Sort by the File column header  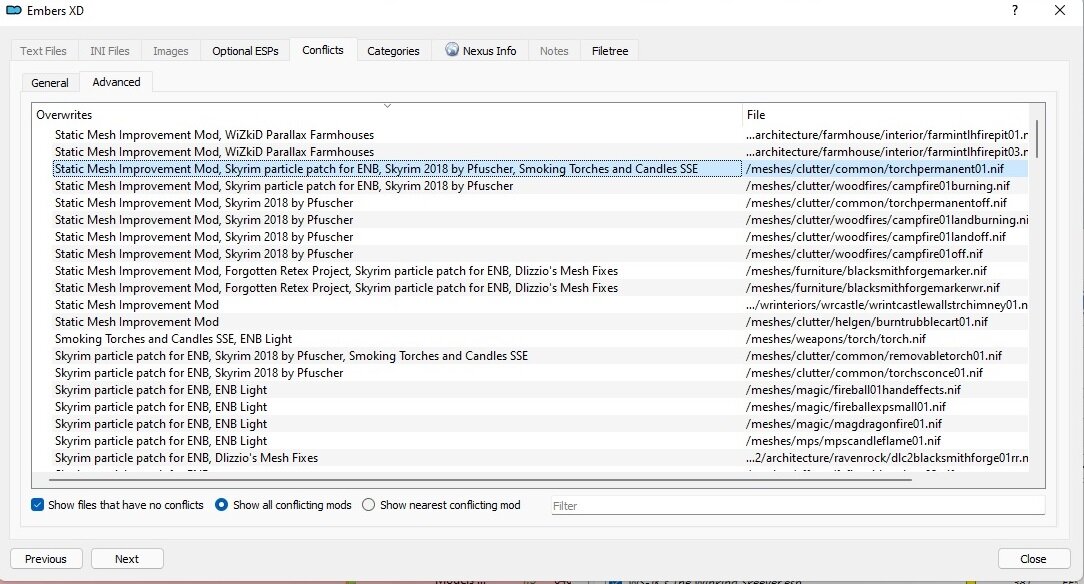point(886,115)
